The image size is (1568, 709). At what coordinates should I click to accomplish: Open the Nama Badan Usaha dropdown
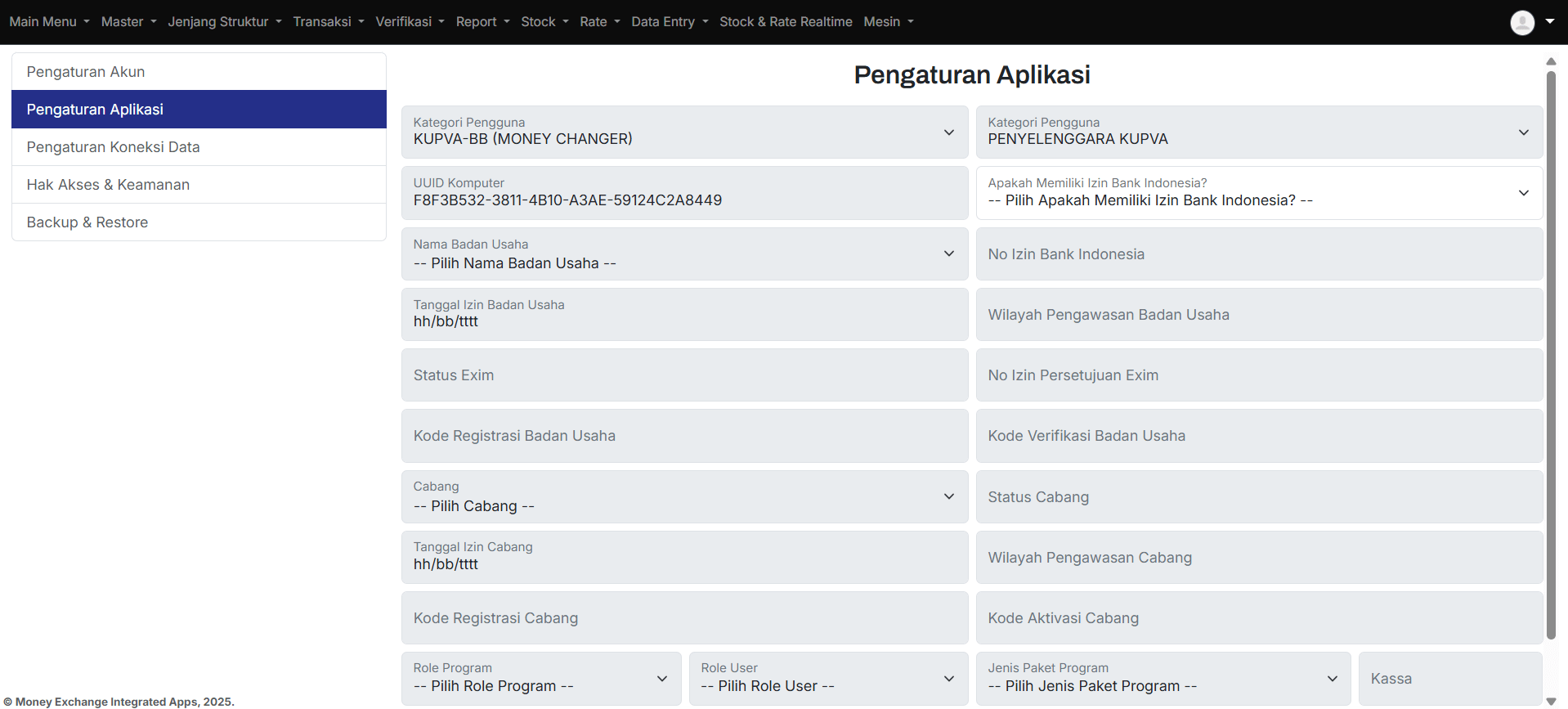[x=684, y=254]
